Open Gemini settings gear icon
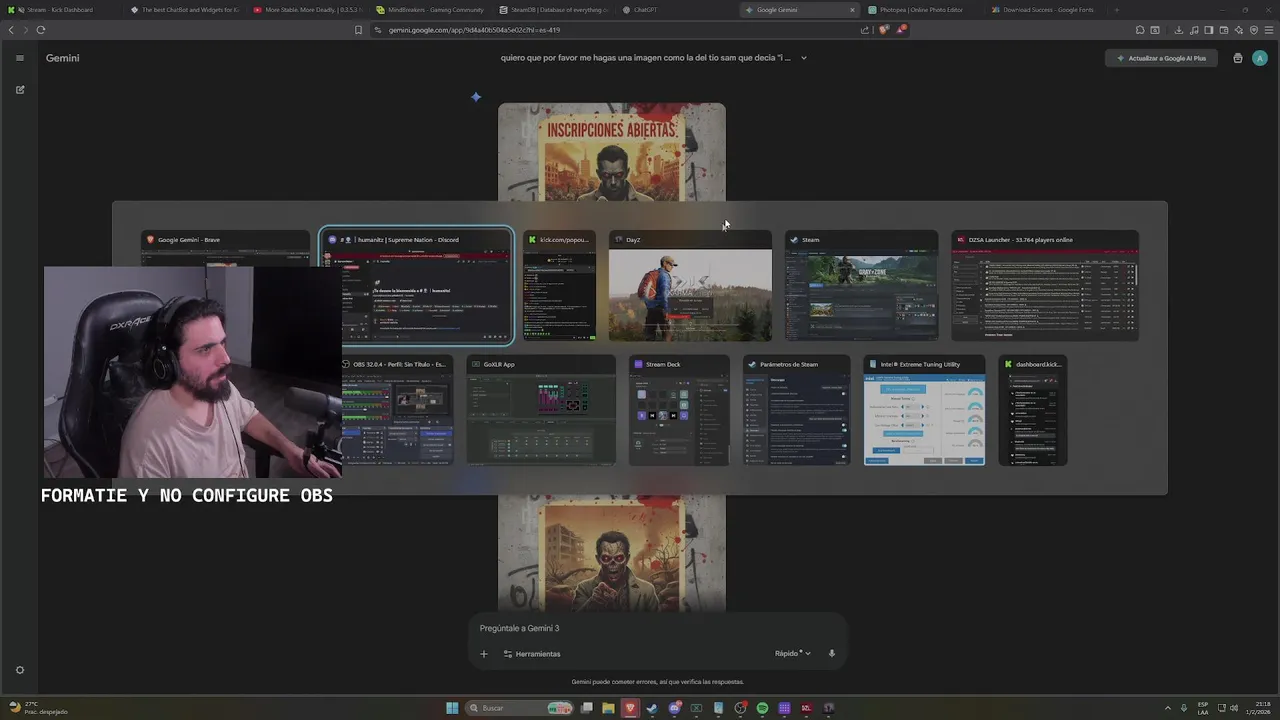Viewport: 1280px width, 720px height. click(x=19, y=670)
